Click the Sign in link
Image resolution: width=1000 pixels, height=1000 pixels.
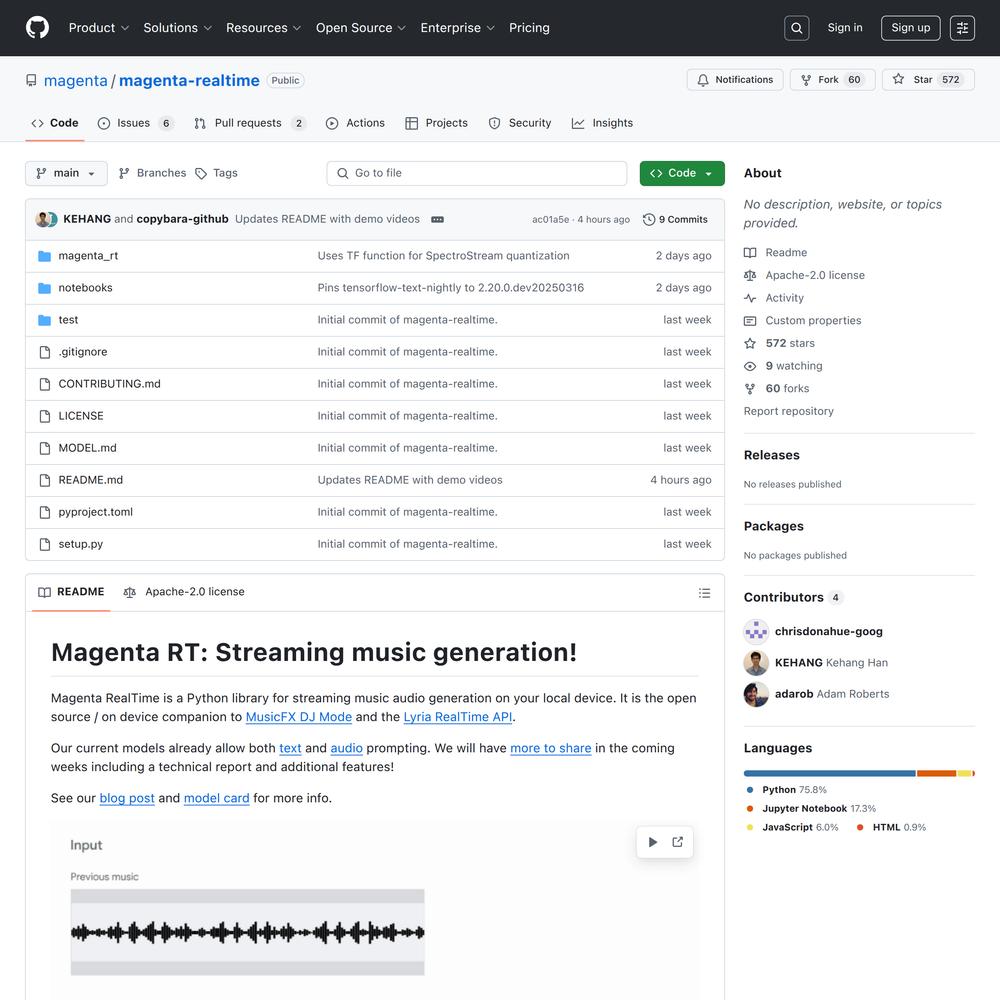tap(844, 28)
